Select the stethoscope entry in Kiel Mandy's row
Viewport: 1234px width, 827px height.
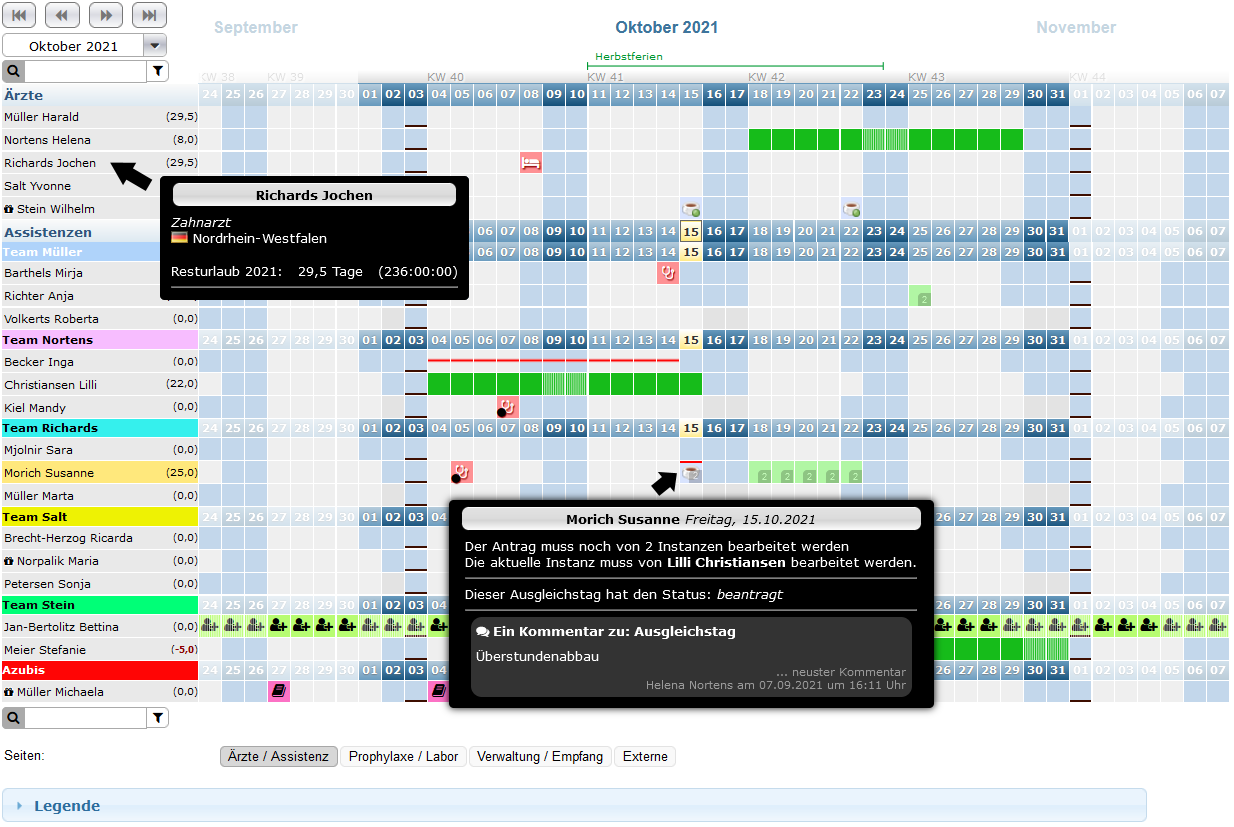508,407
